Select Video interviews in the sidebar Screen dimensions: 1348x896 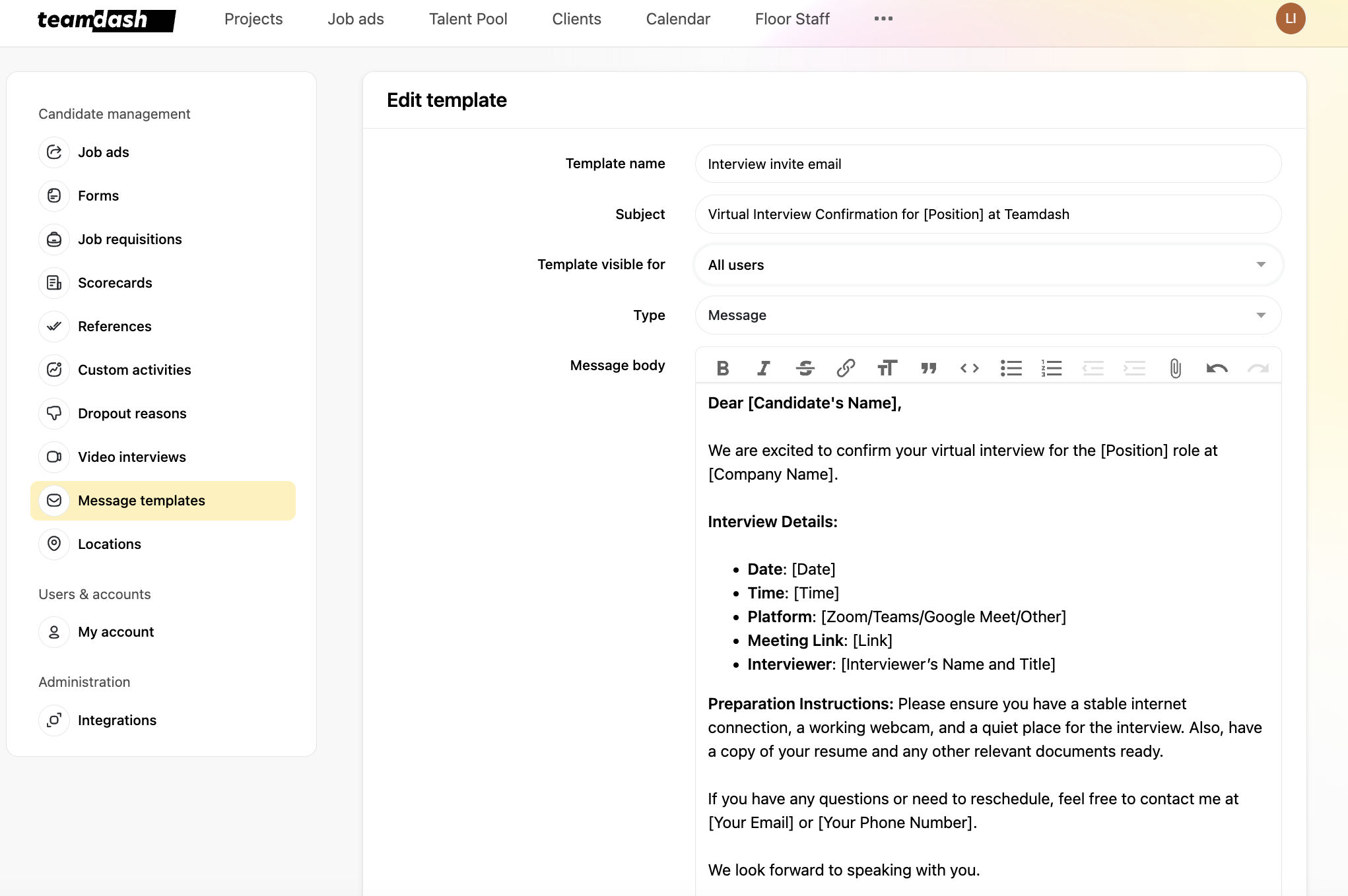click(x=132, y=457)
